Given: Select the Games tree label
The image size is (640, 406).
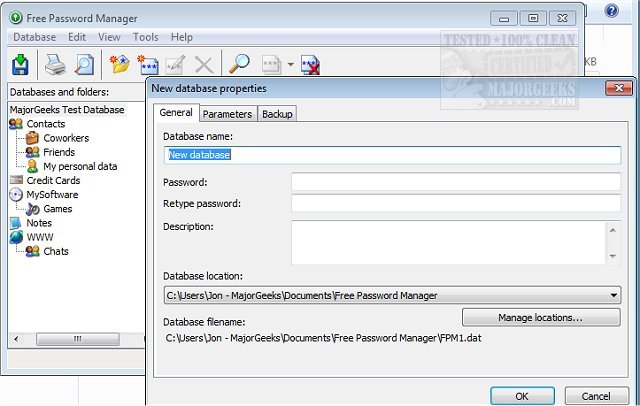Looking at the screenshot, I should point(58,209).
